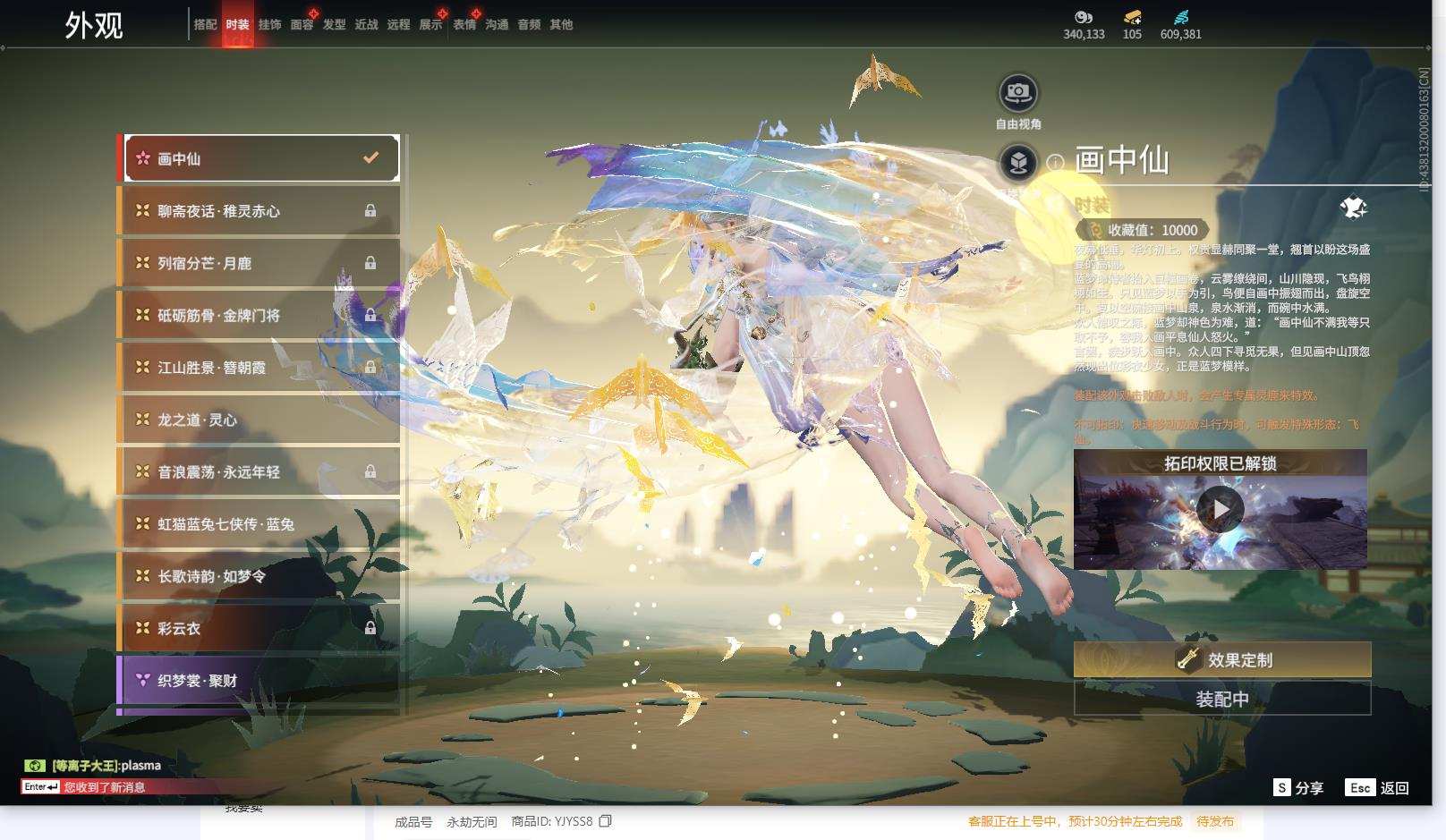Switch to the 远程 tab
Viewport: 1446px width, 840px height.
click(398, 25)
